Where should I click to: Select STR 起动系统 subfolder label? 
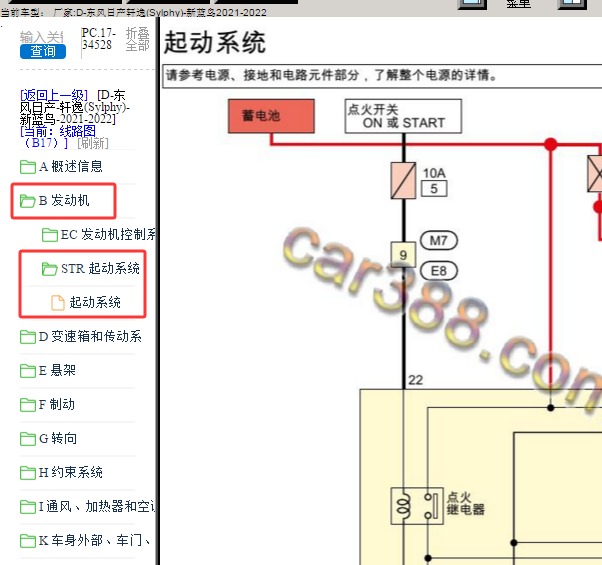pyautogui.click(x=100, y=269)
